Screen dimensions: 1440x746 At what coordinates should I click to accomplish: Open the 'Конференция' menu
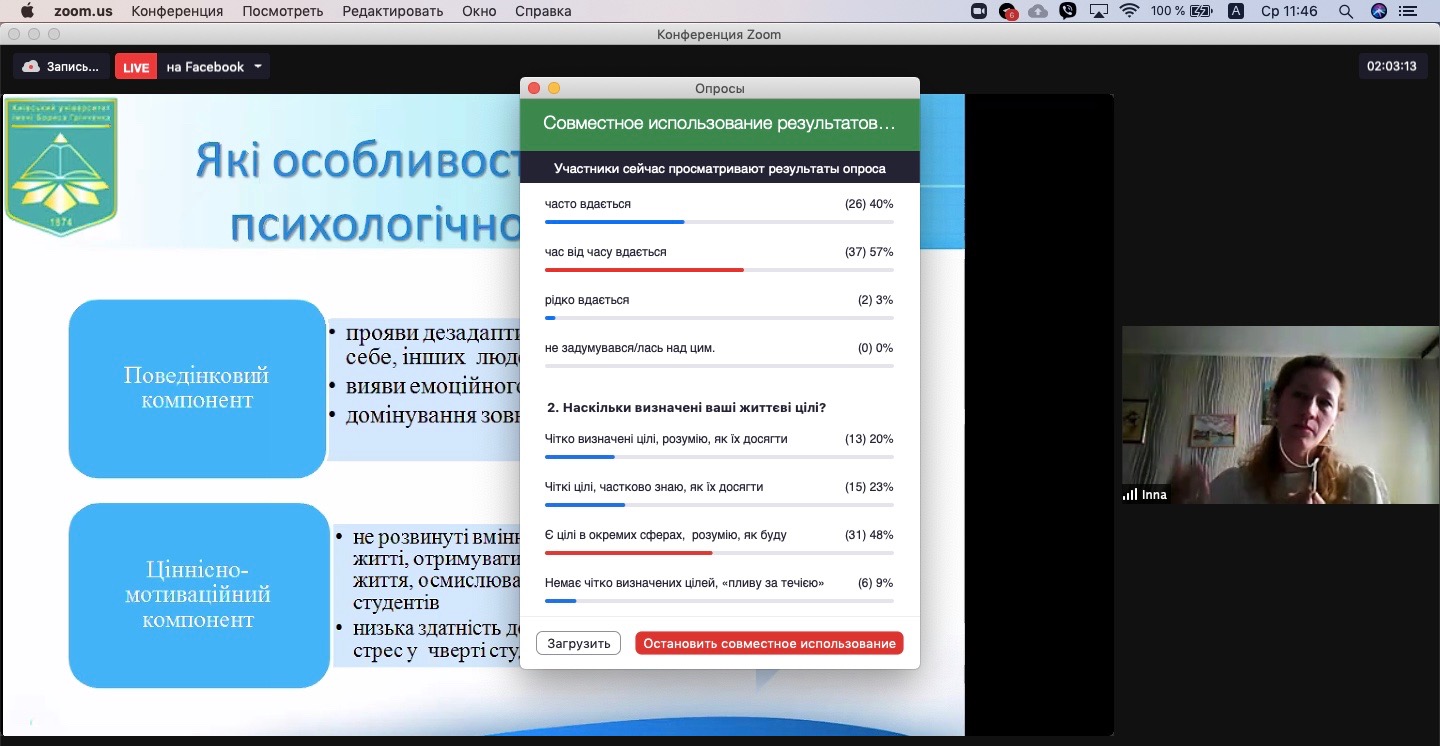pos(177,11)
